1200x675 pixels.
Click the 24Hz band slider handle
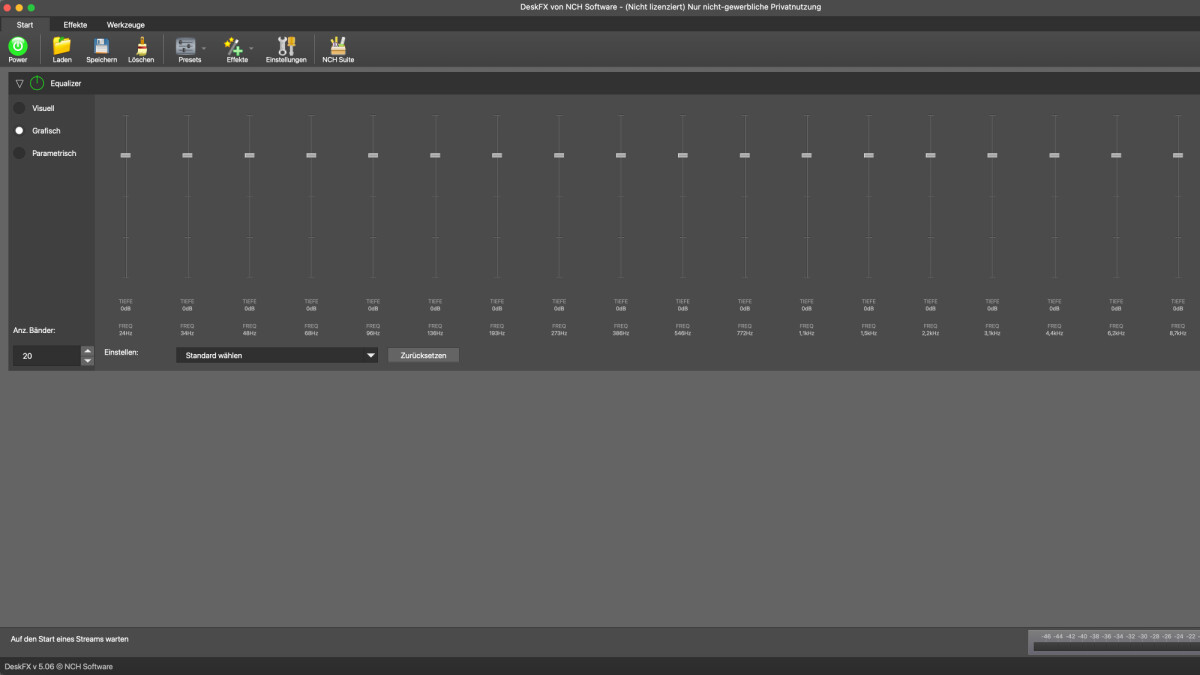(x=125, y=155)
